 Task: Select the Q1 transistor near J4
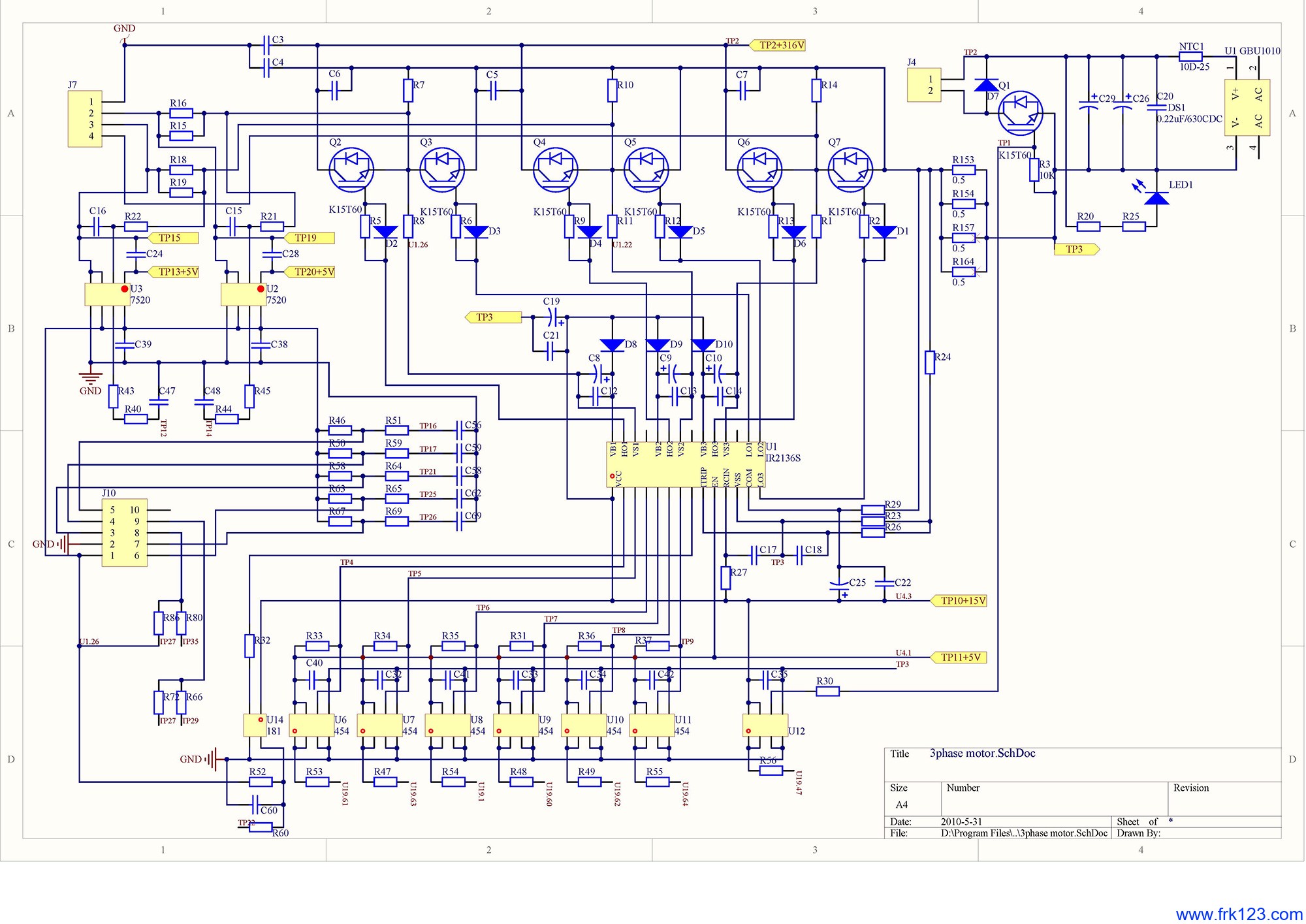pos(1020,113)
